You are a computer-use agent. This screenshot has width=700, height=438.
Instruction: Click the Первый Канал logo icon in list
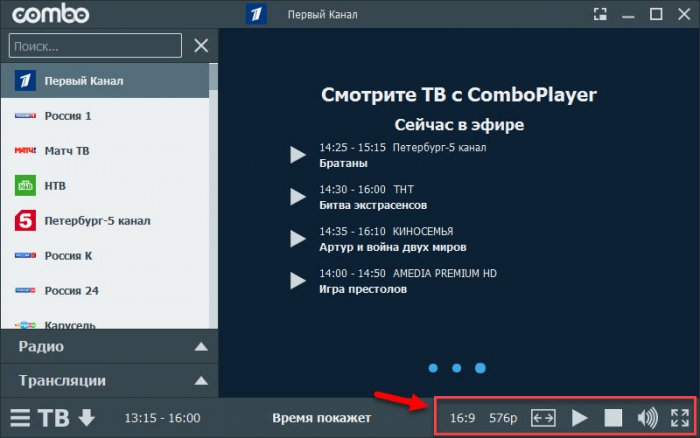coord(25,81)
